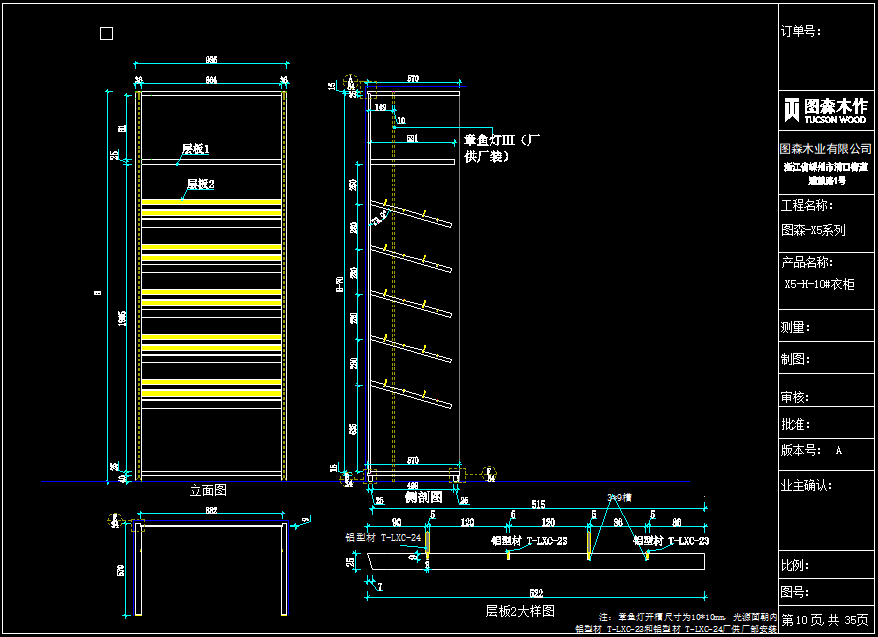Select the 层板2大样图 detail title
This screenshot has width=878, height=637.
[520, 610]
